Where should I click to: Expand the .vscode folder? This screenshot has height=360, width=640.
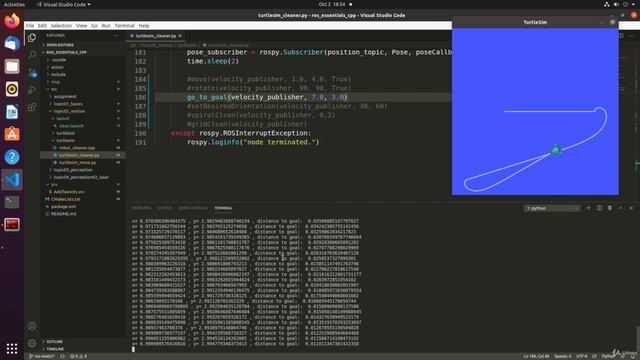[x=59, y=60]
